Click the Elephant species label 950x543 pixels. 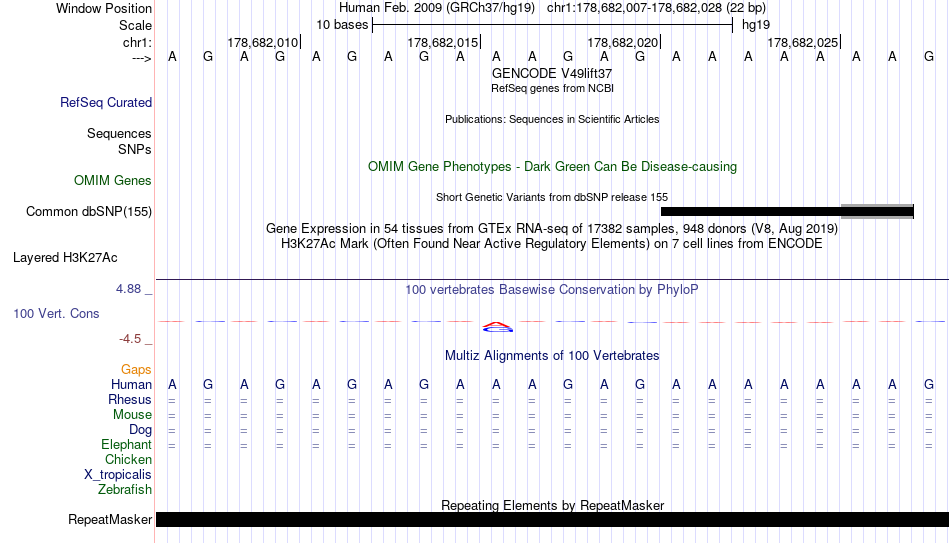click(x=127, y=445)
